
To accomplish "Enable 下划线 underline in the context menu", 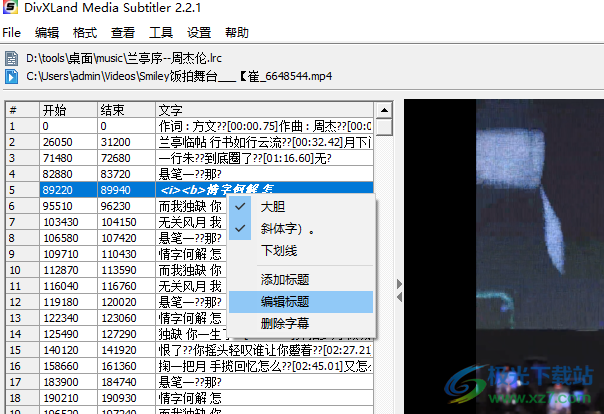I will pos(301,251).
